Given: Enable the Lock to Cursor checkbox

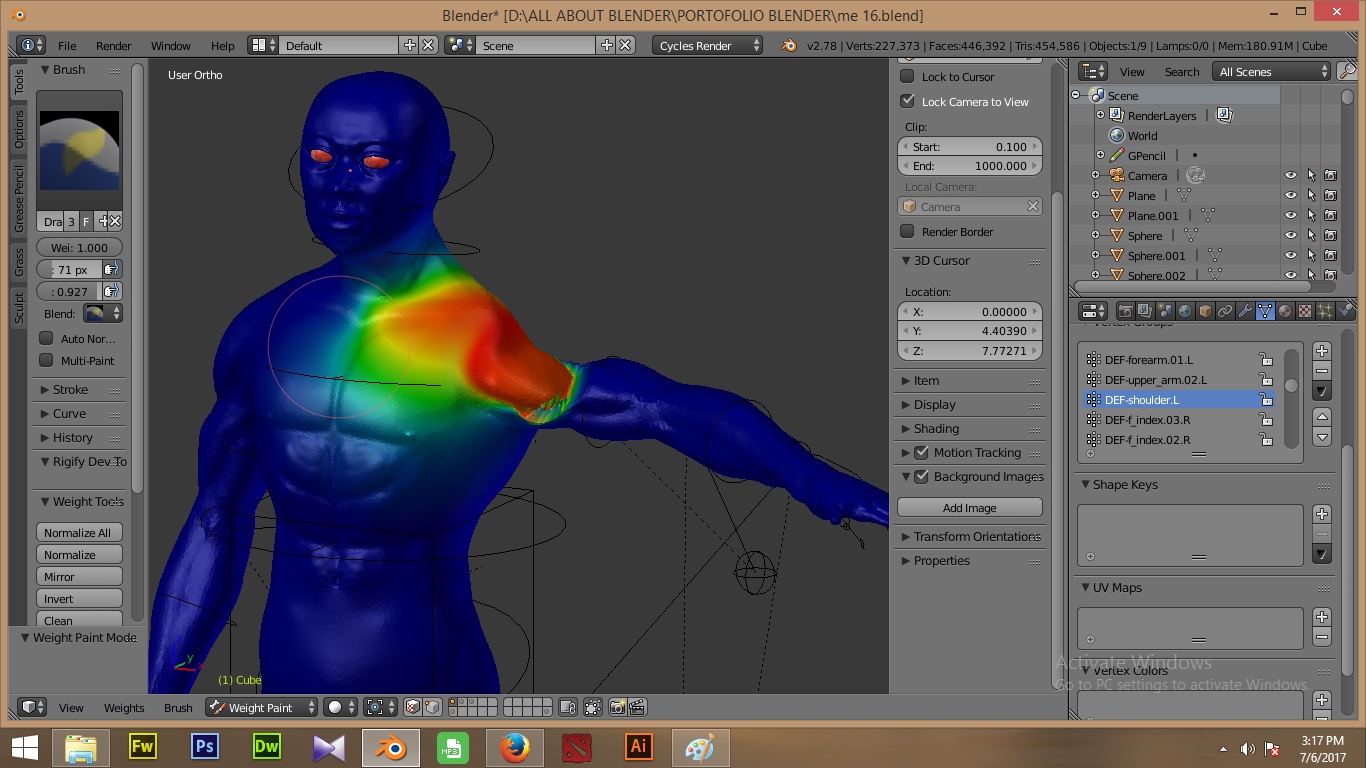Looking at the screenshot, I should pyautogui.click(x=907, y=76).
